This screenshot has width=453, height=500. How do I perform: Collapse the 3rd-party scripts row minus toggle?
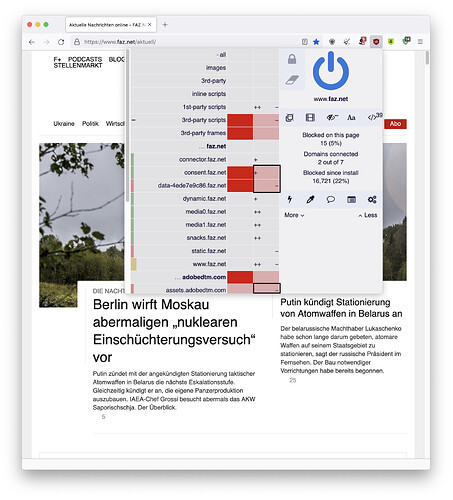pyautogui.click(x=134, y=120)
